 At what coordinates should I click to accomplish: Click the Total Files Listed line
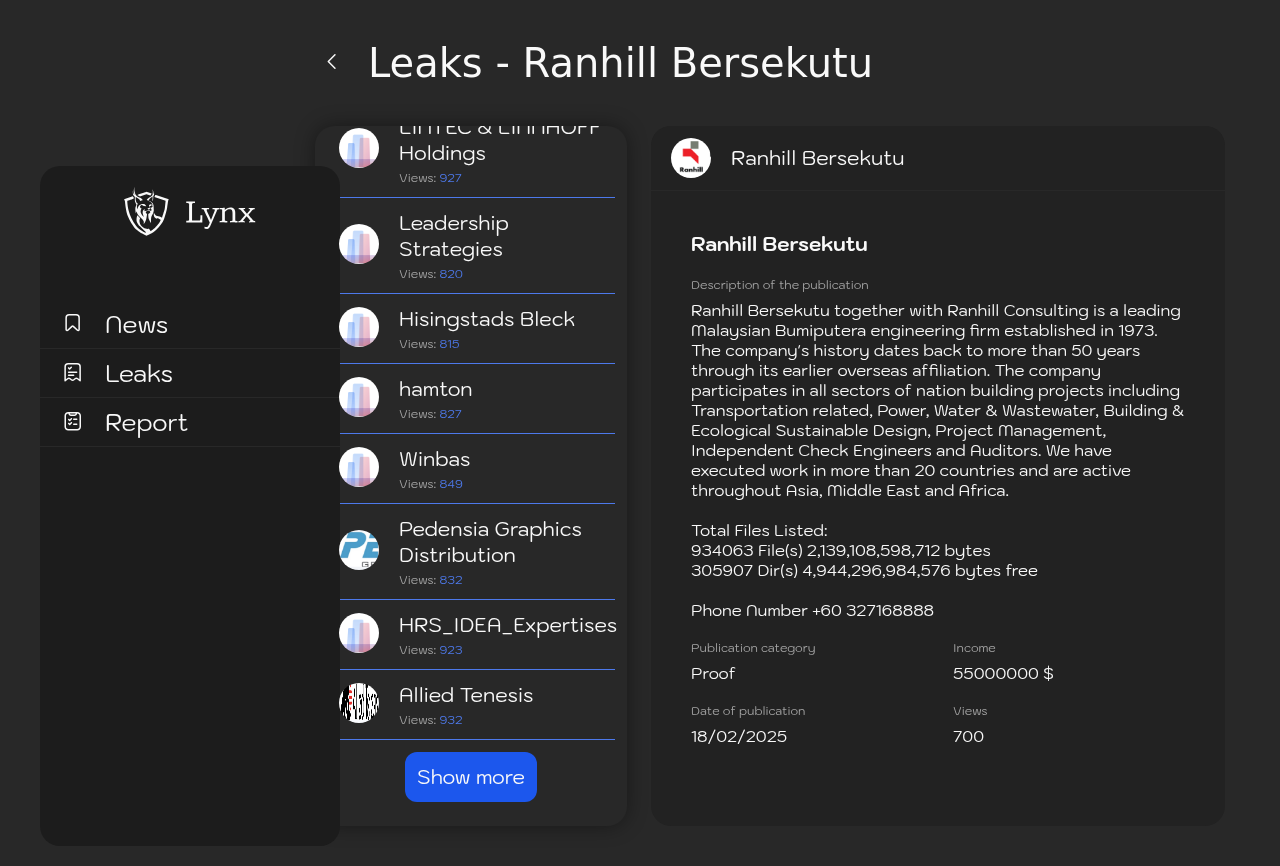[x=759, y=531]
